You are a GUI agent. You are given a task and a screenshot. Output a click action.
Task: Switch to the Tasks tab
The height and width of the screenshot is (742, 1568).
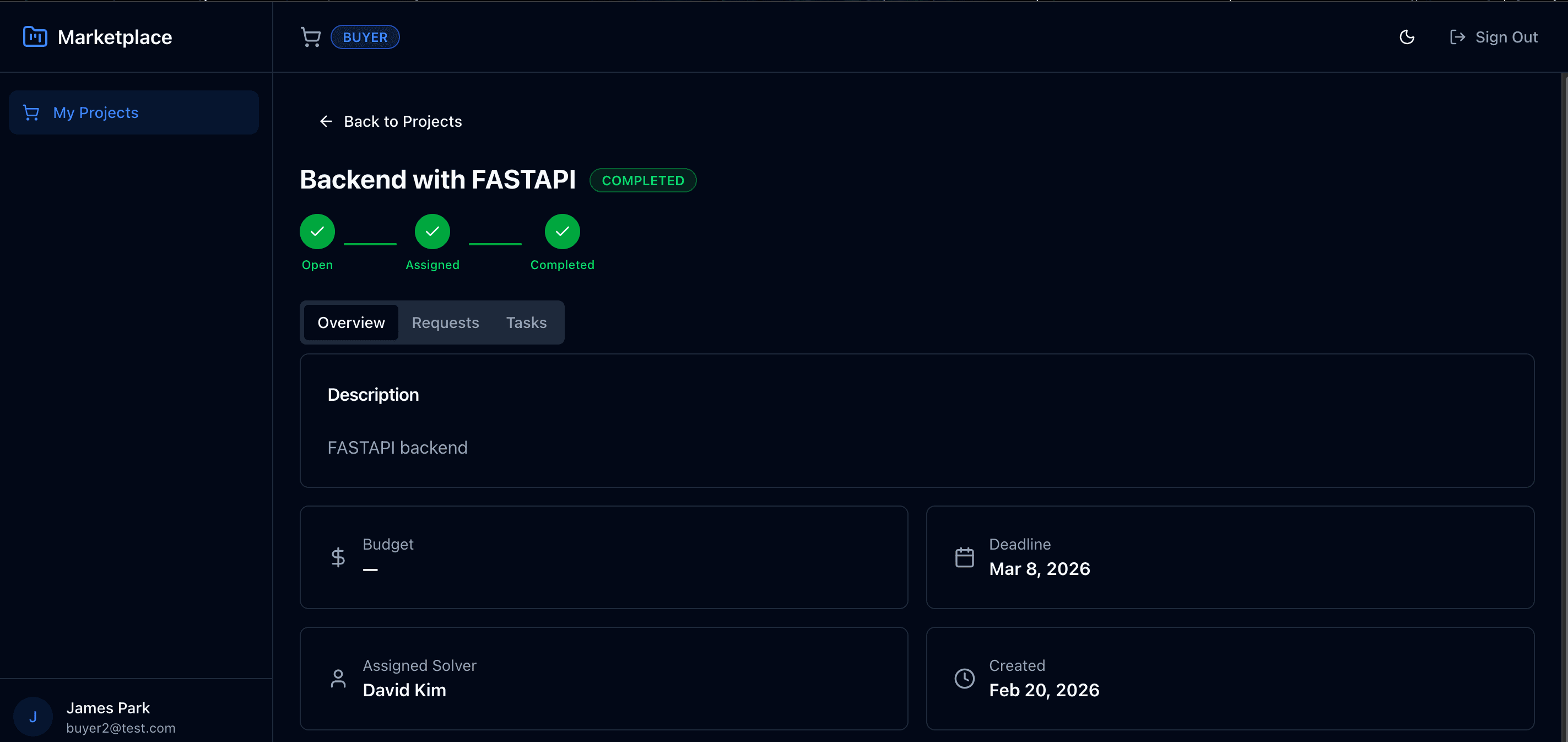(x=526, y=322)
